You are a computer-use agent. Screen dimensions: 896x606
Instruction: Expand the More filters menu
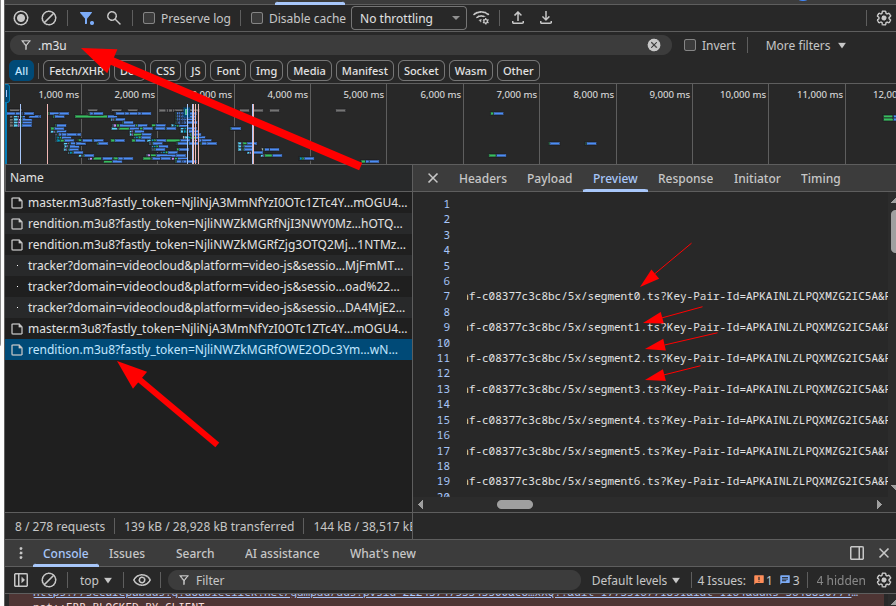pos(805,45)
